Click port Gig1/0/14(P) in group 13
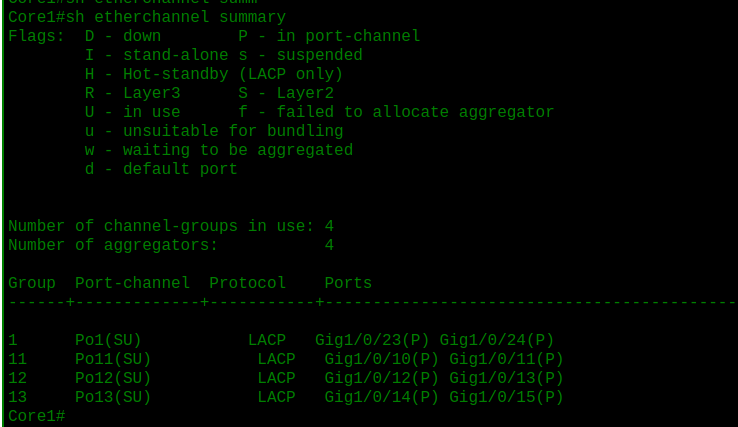This screenshot has height=427, width=738. tap(382, 397)
